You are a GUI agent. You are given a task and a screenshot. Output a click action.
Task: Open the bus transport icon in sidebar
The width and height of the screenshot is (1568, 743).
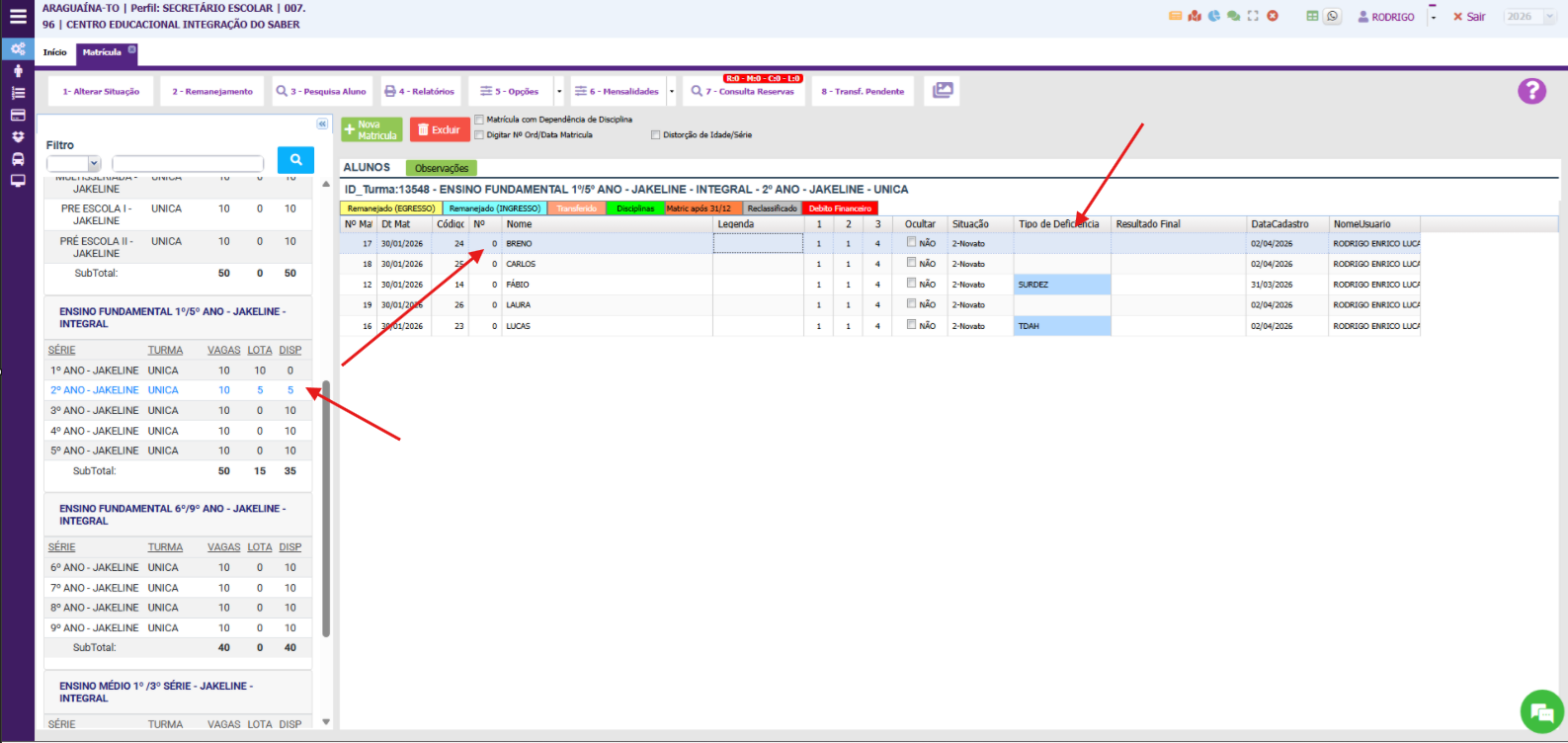tap(18, 159)
